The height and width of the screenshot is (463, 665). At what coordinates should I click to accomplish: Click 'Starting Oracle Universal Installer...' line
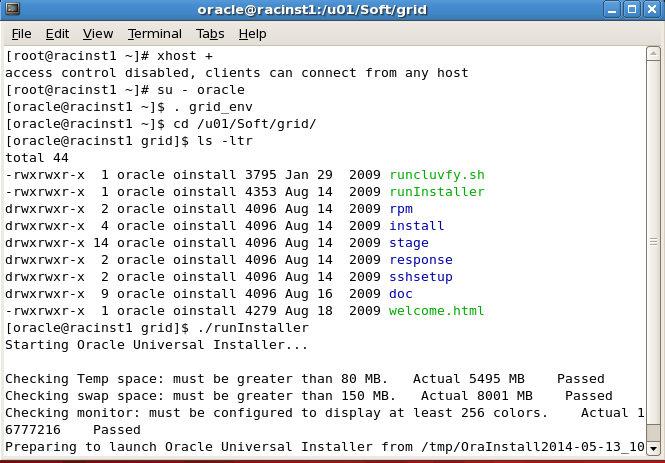point(156,345)
